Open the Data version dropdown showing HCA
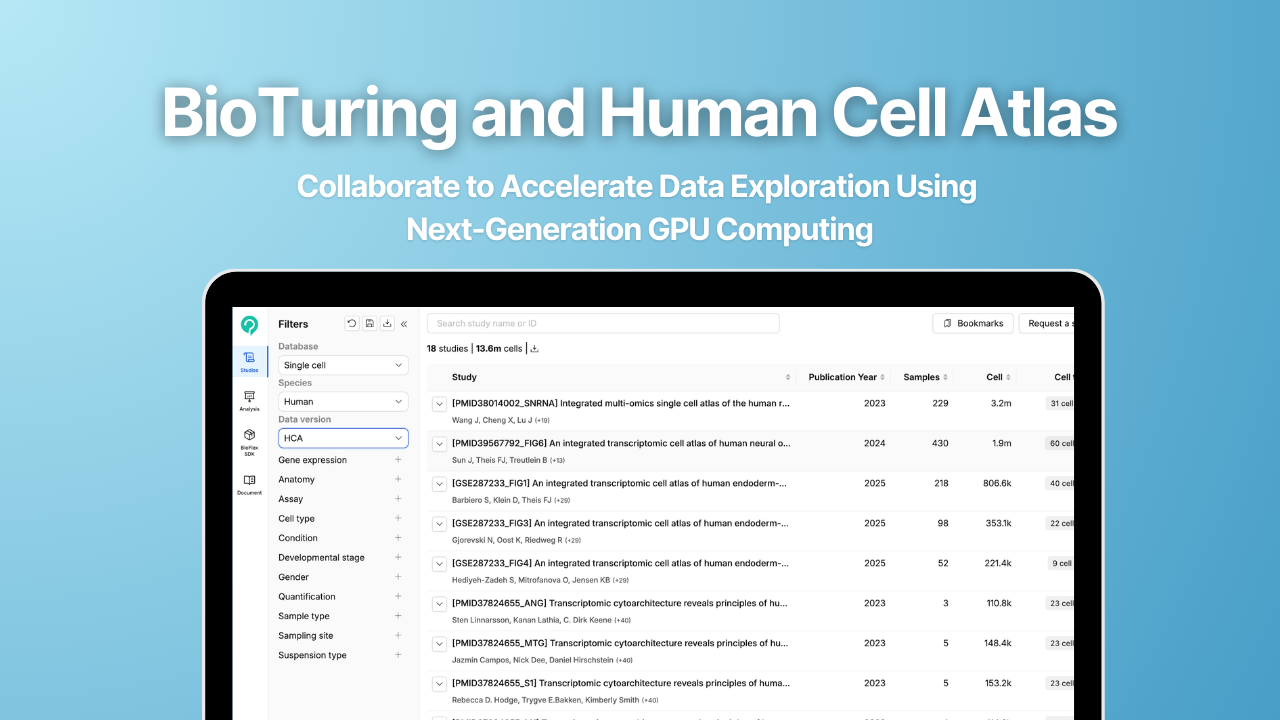The height and width of the screenshot is (720, 1280). [343, 438]
